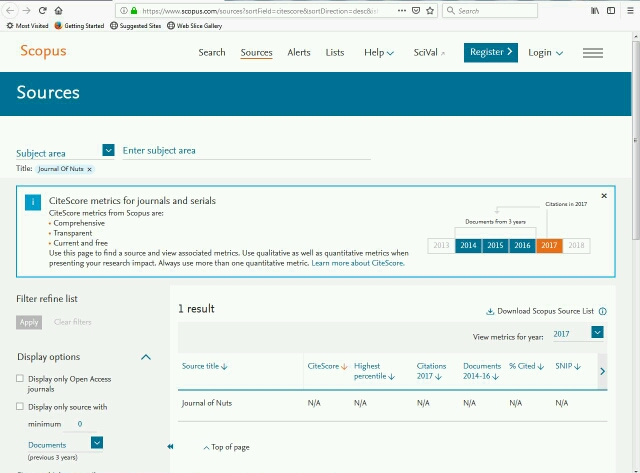This screenshot has height=473, width=640.
Task: Open the View metrics for year dropdown
Action: pos(597,332)
